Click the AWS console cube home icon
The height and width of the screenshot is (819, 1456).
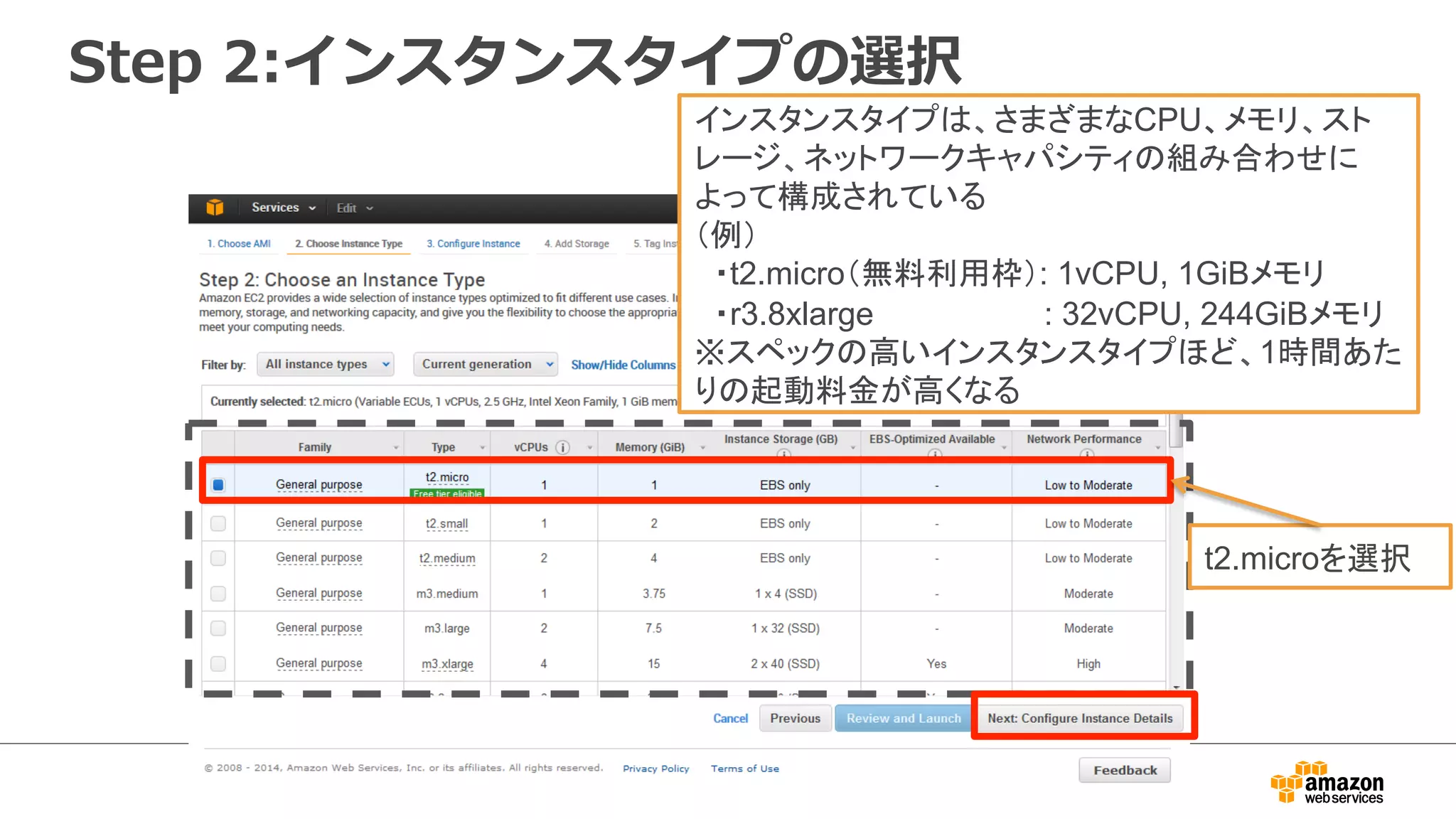tap(215, 208)
